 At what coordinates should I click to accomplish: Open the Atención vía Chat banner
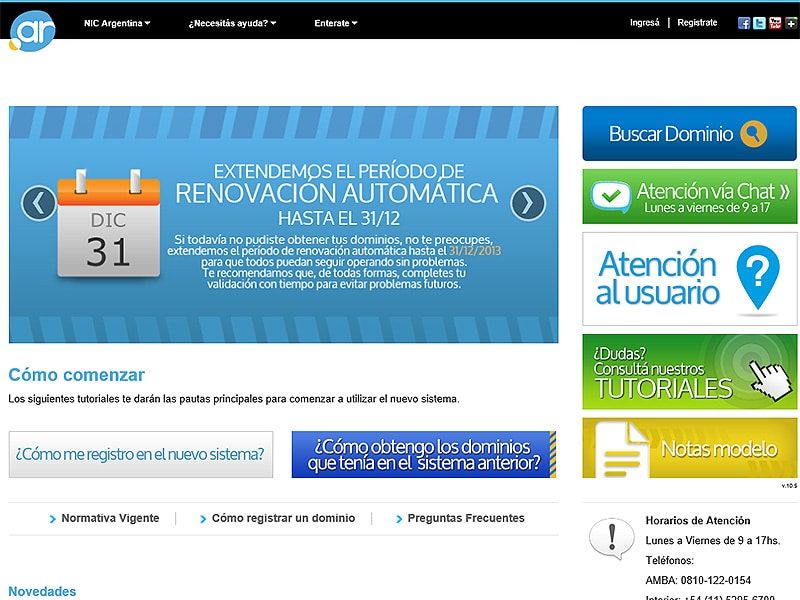[x=689, y=196]
